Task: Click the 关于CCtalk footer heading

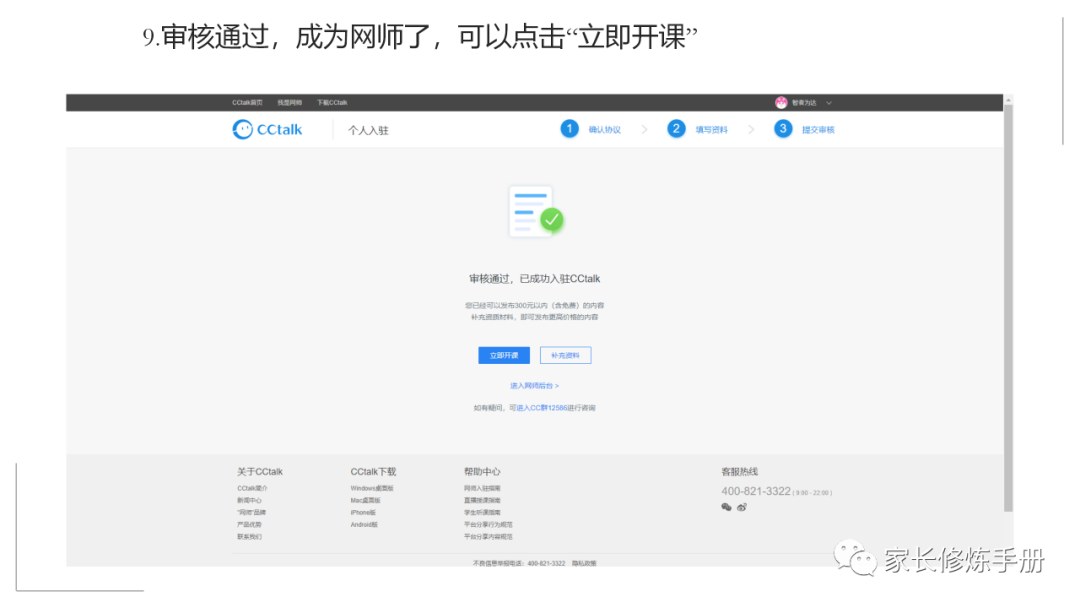Action: coord(260,472)
